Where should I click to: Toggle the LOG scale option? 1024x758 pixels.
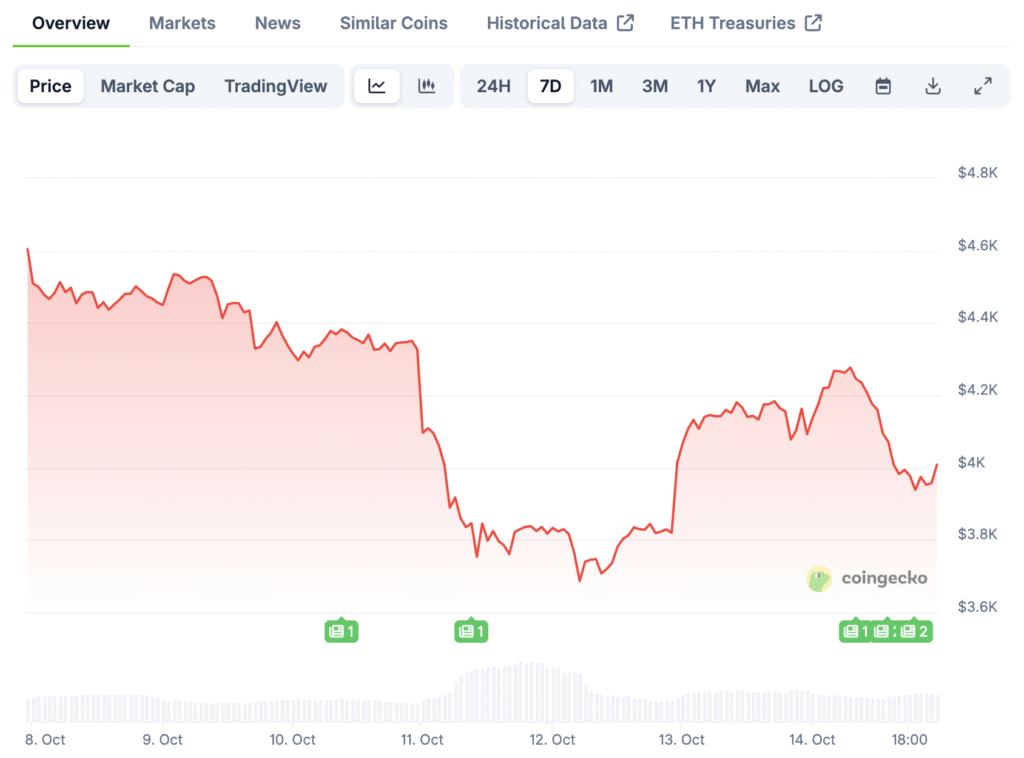pos(826,86)
